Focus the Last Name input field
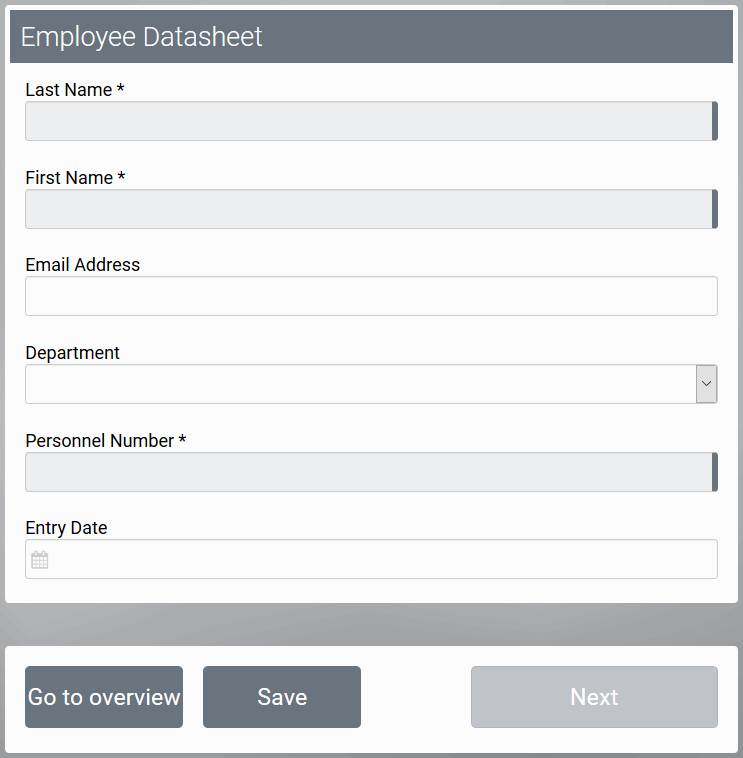Viewport: 743px width, 758px height. click(368, 121)
